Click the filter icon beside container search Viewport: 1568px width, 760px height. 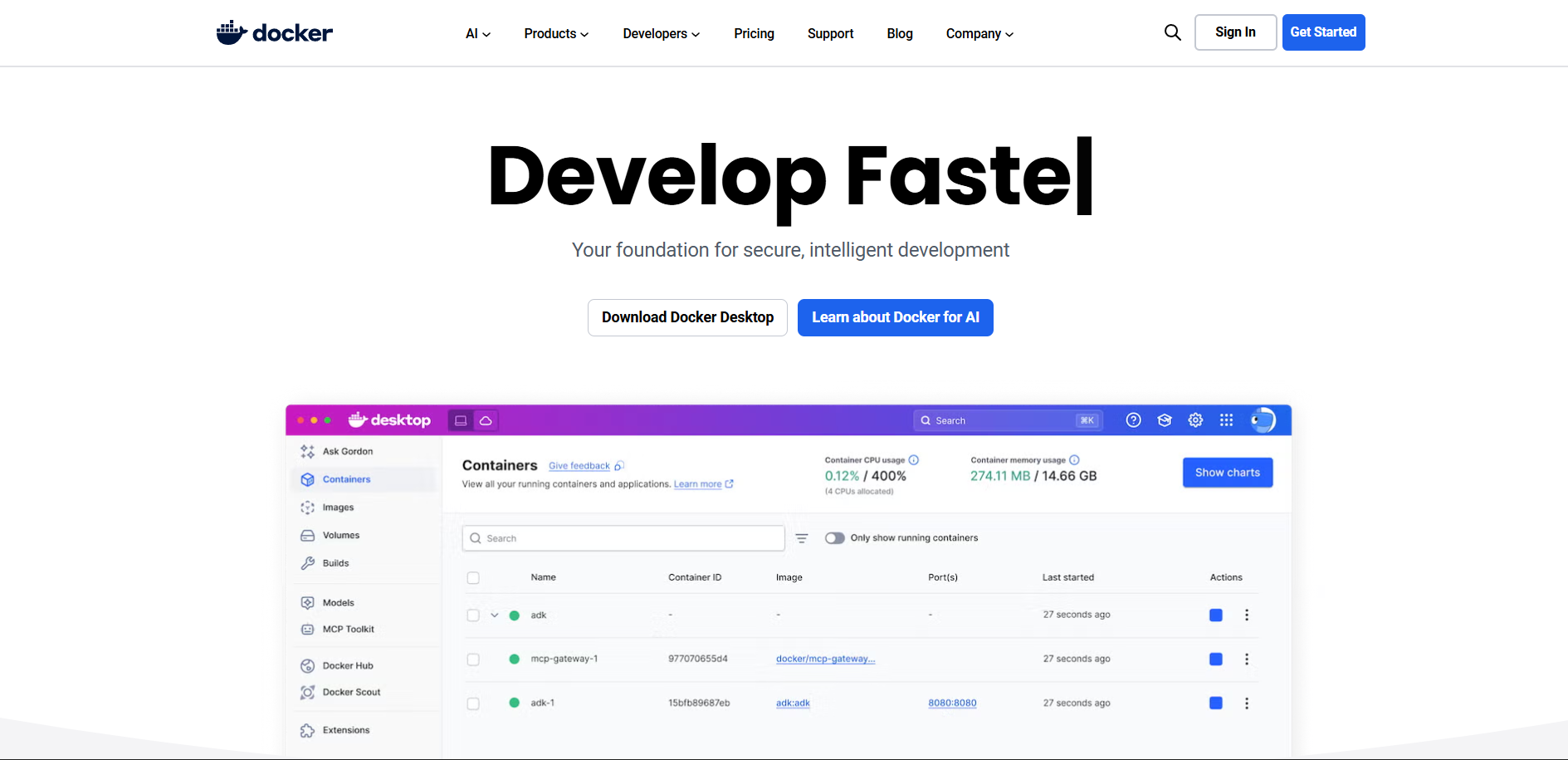tap(802, 538)
